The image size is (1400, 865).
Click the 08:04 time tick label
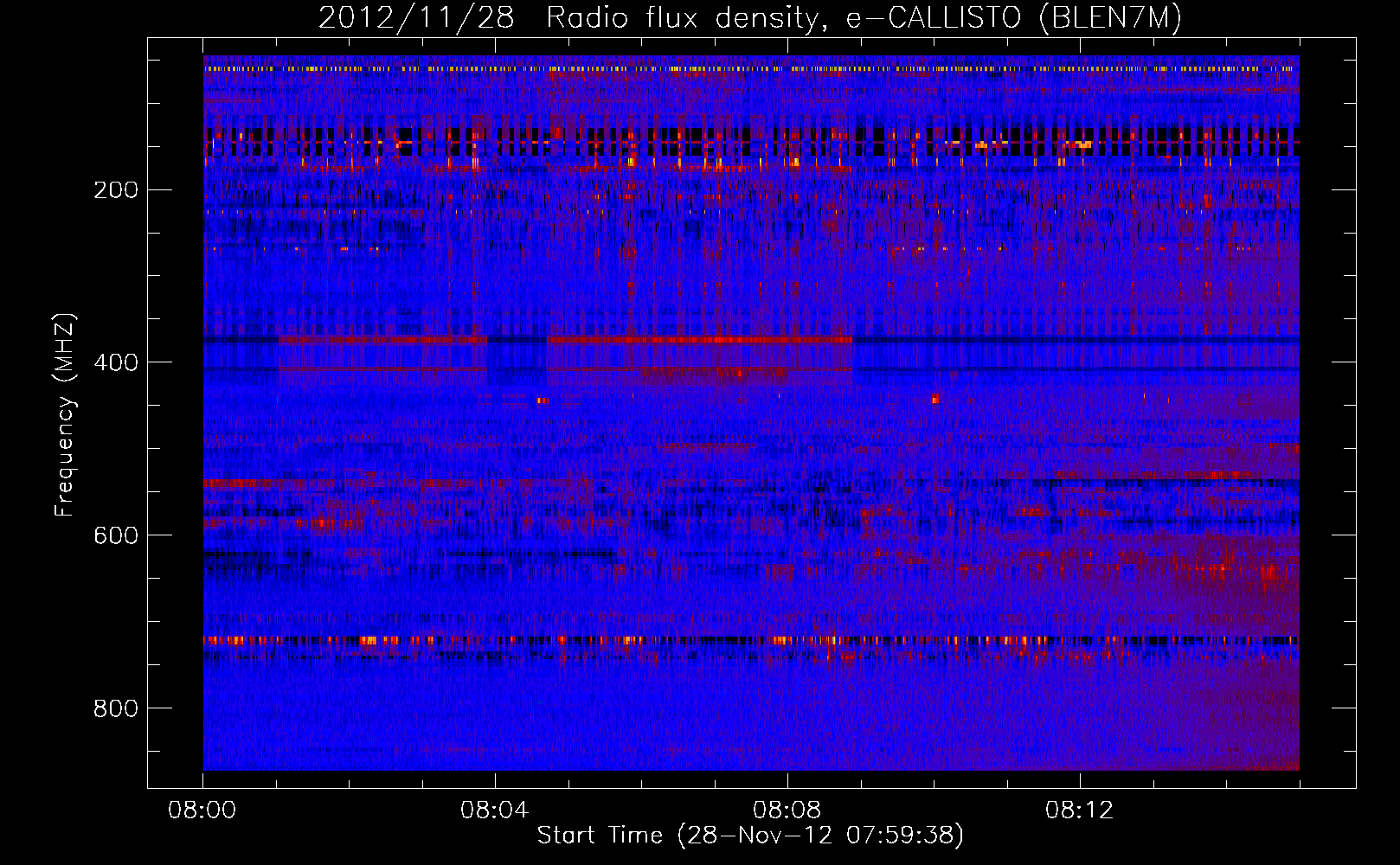pos(495,811)
